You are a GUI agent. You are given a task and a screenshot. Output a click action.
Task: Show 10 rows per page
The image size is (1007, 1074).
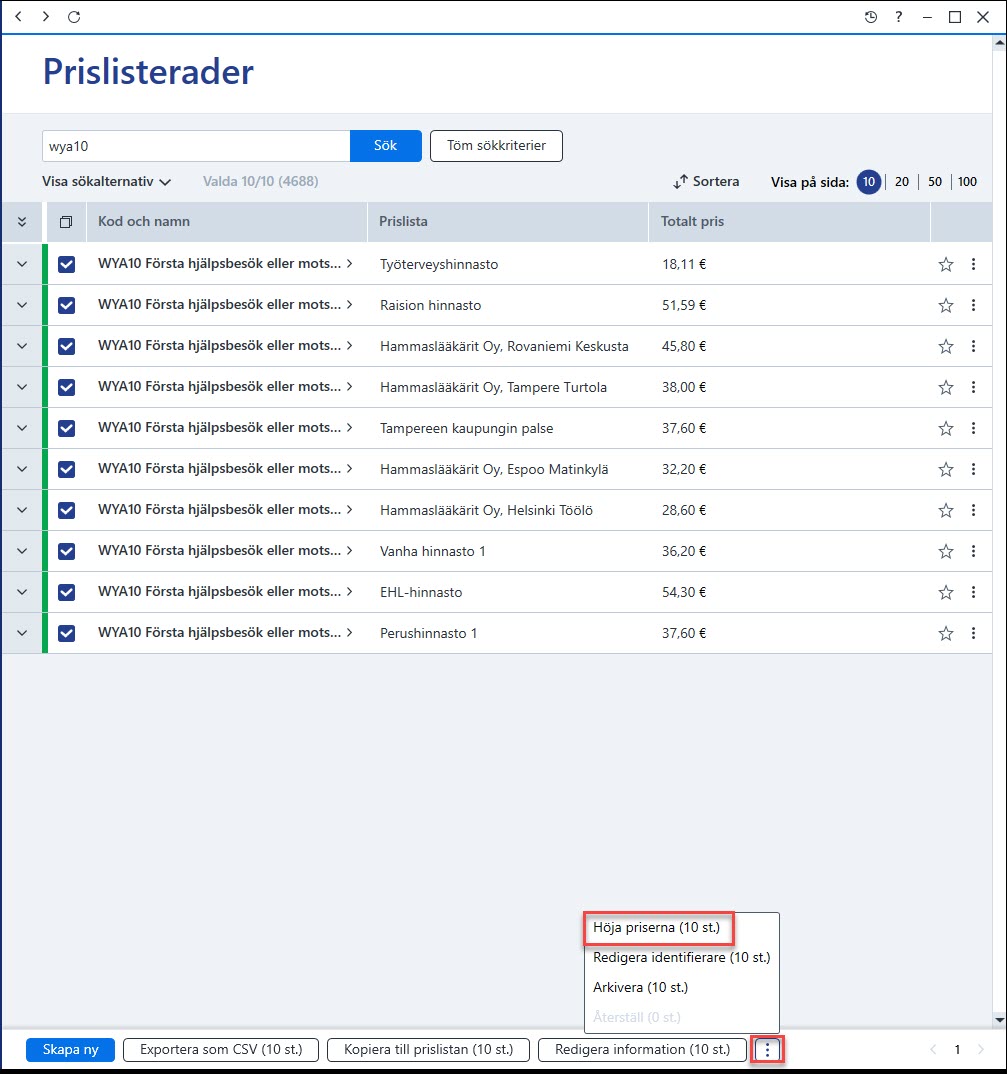point(869,182)
